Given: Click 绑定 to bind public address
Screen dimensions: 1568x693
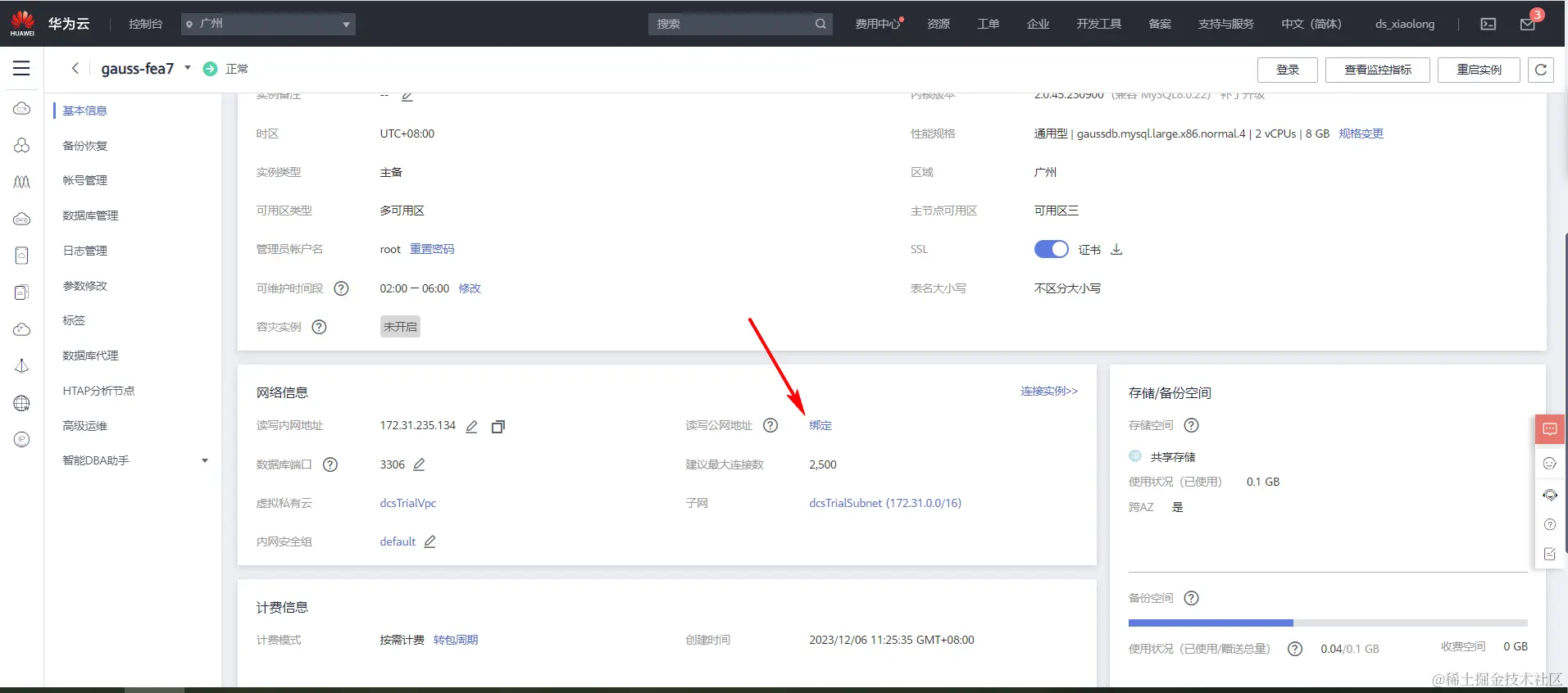Looking at the screenshot, I should 820,425.
